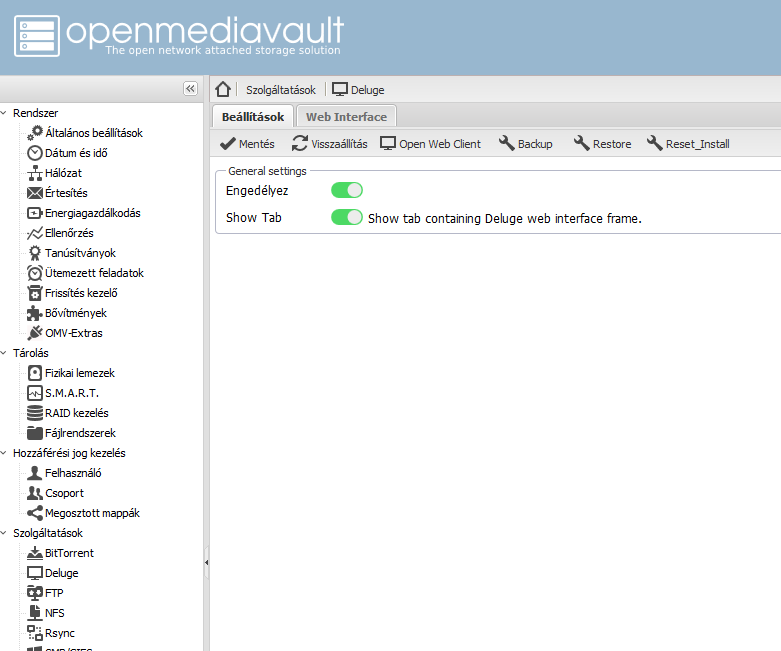Click the certificate icon beside Tanúsítványok
Viewport: 781px width, 651px height.
35,253
